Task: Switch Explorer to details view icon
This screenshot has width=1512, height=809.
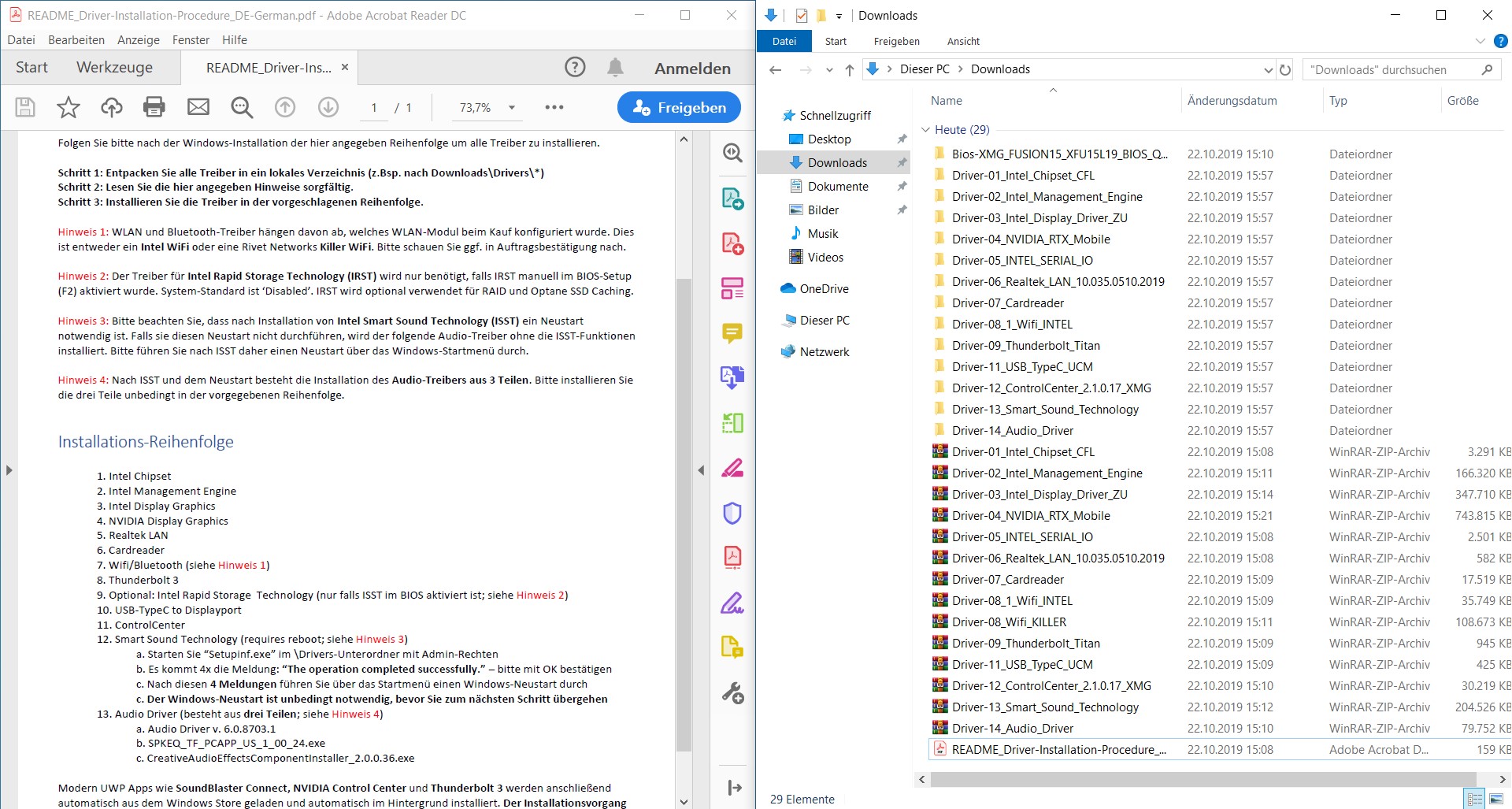Action: (x=1475, y=799)
